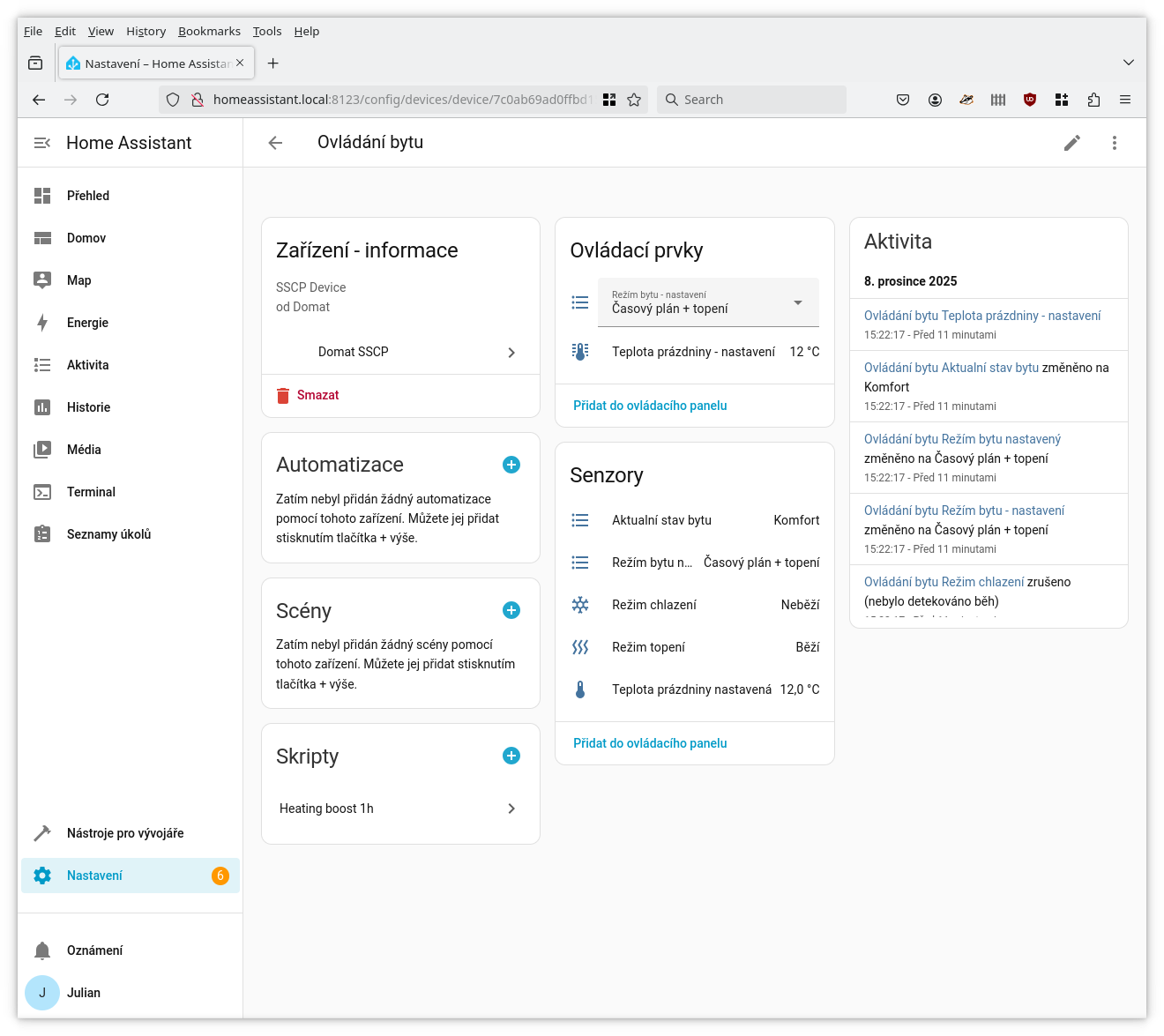Open Ovládání bytu Režim chlazení link
The height and width of the screenshot is (1036, 1164).
[x=944, y=582]
